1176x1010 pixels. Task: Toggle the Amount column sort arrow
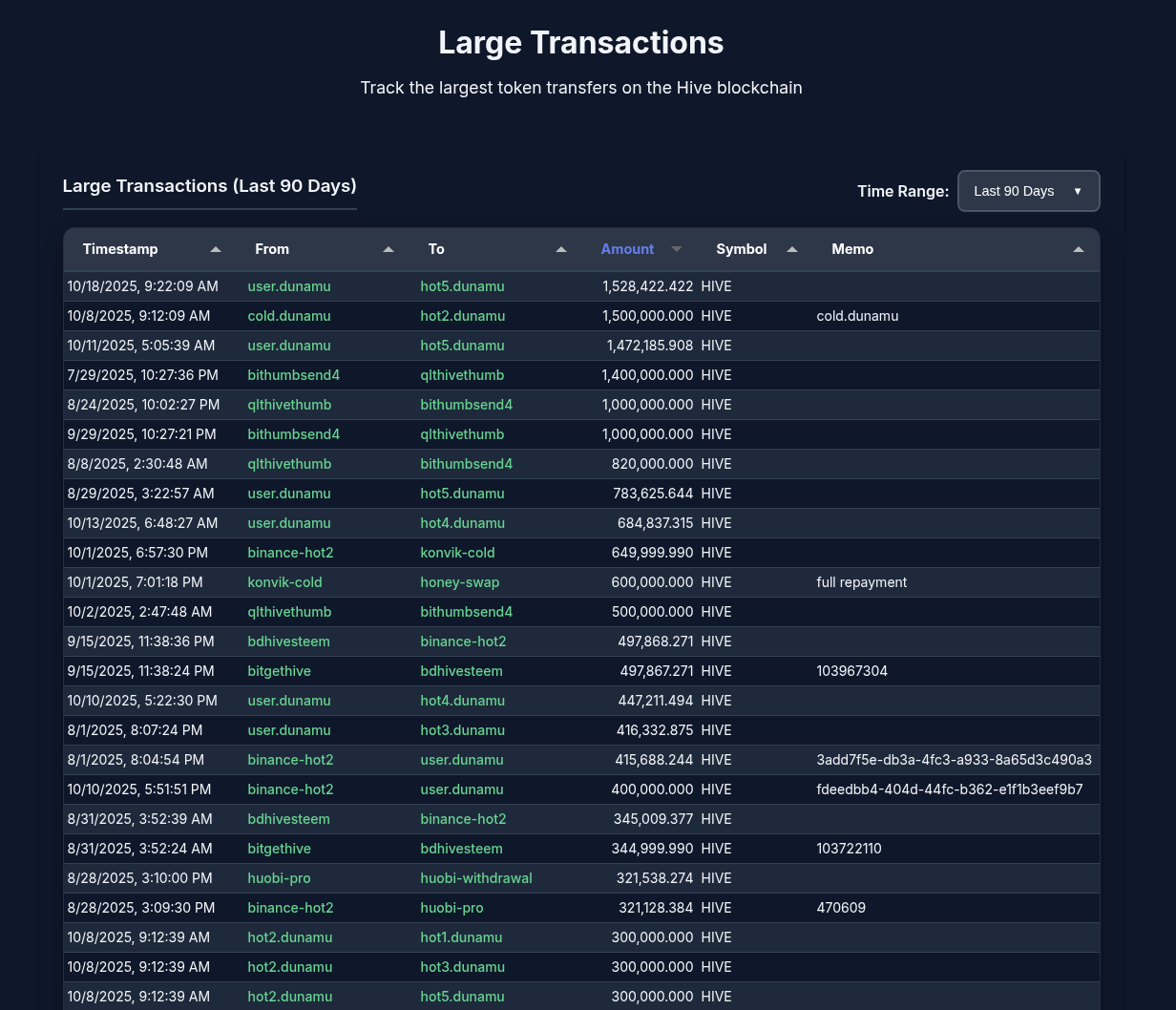[x=677, y=249]
